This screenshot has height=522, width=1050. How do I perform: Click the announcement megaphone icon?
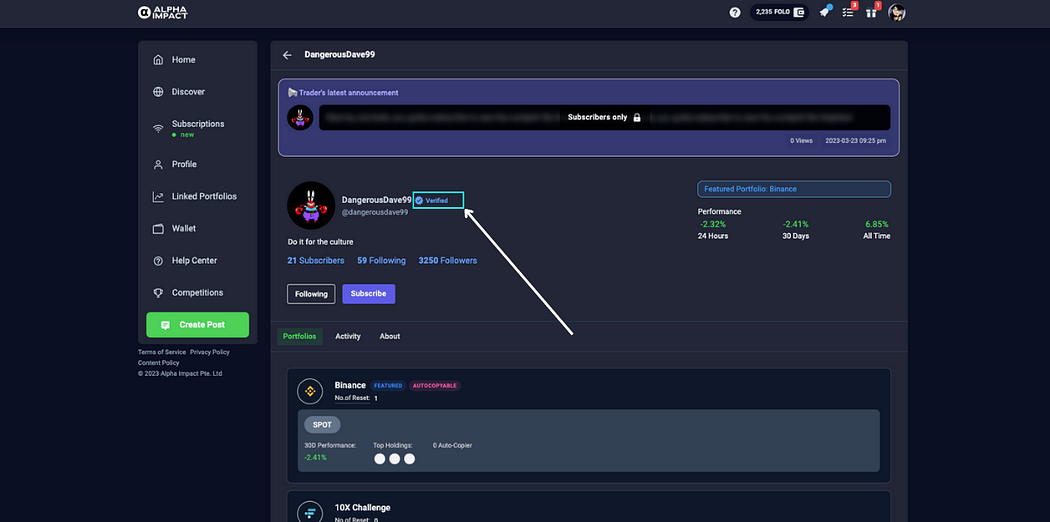(293, 92)
